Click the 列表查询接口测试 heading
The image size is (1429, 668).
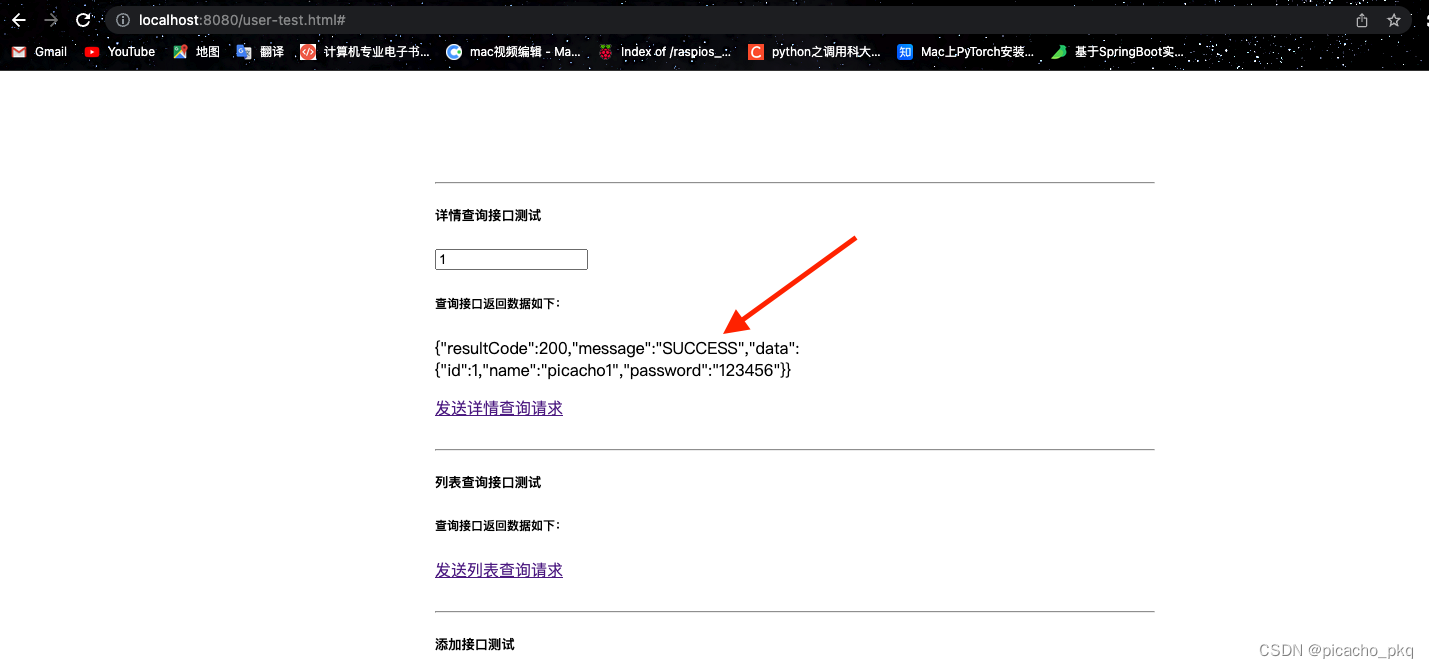[x=488, y=482]
